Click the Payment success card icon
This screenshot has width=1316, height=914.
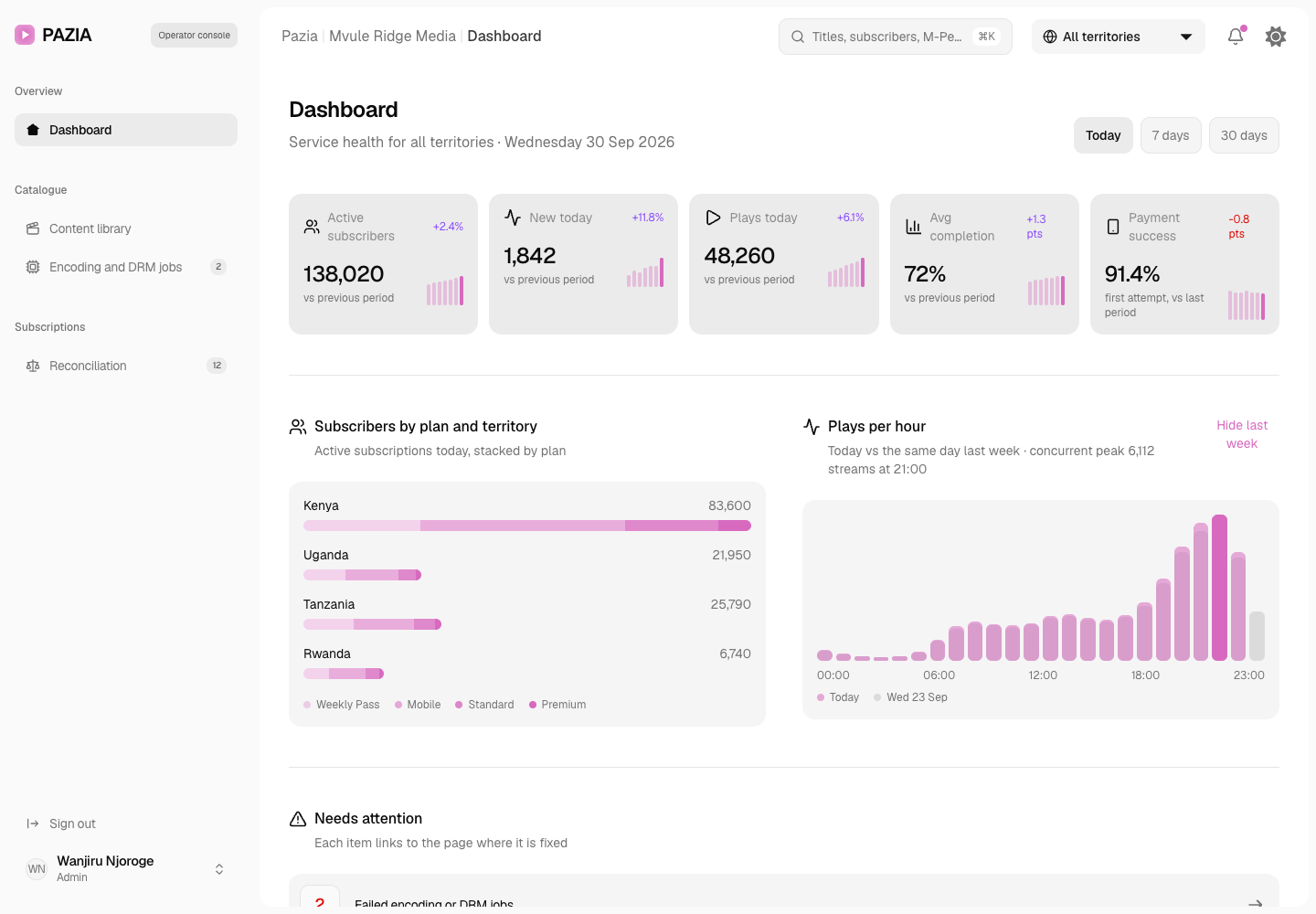(1113, 227)
